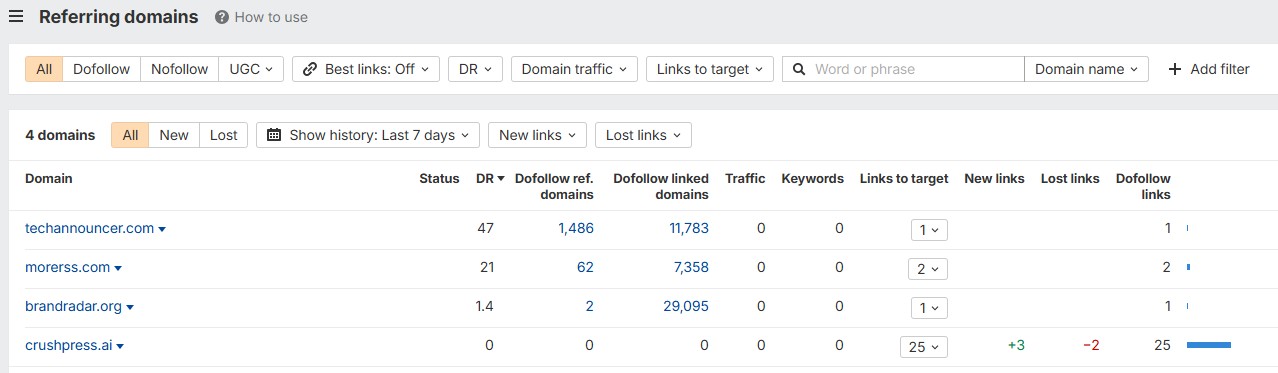Click the Referring domains page title
This screenshot has width=1278, height=373.
click(118, 17)
